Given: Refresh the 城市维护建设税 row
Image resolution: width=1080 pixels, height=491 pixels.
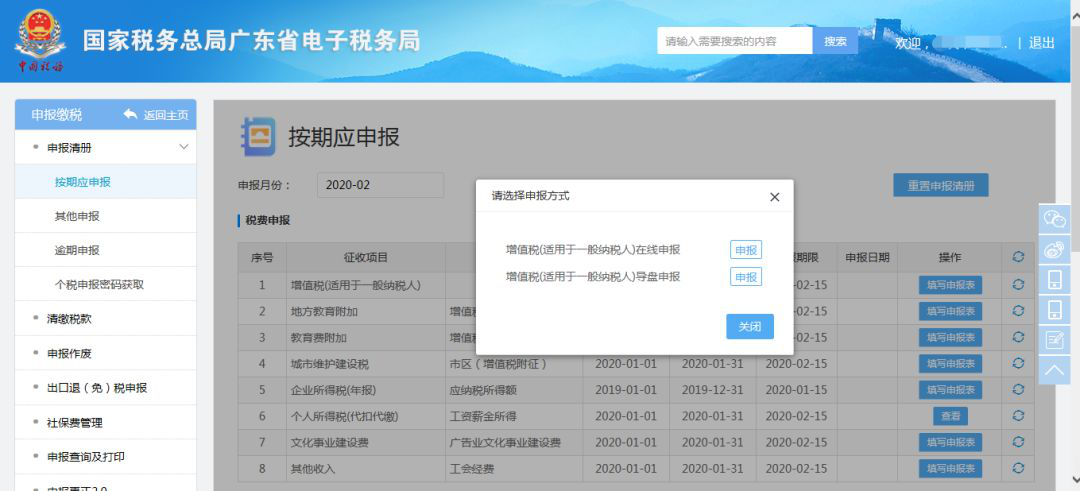Looking at the screenshot, I should (1018, 363).
